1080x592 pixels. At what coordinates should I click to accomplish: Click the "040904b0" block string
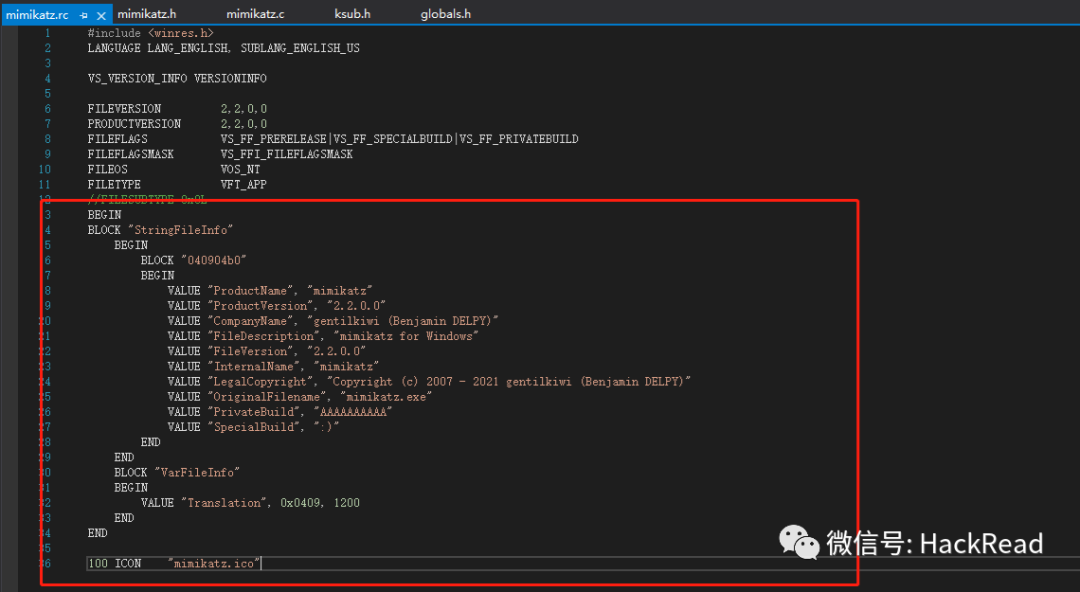pos(214,261)
